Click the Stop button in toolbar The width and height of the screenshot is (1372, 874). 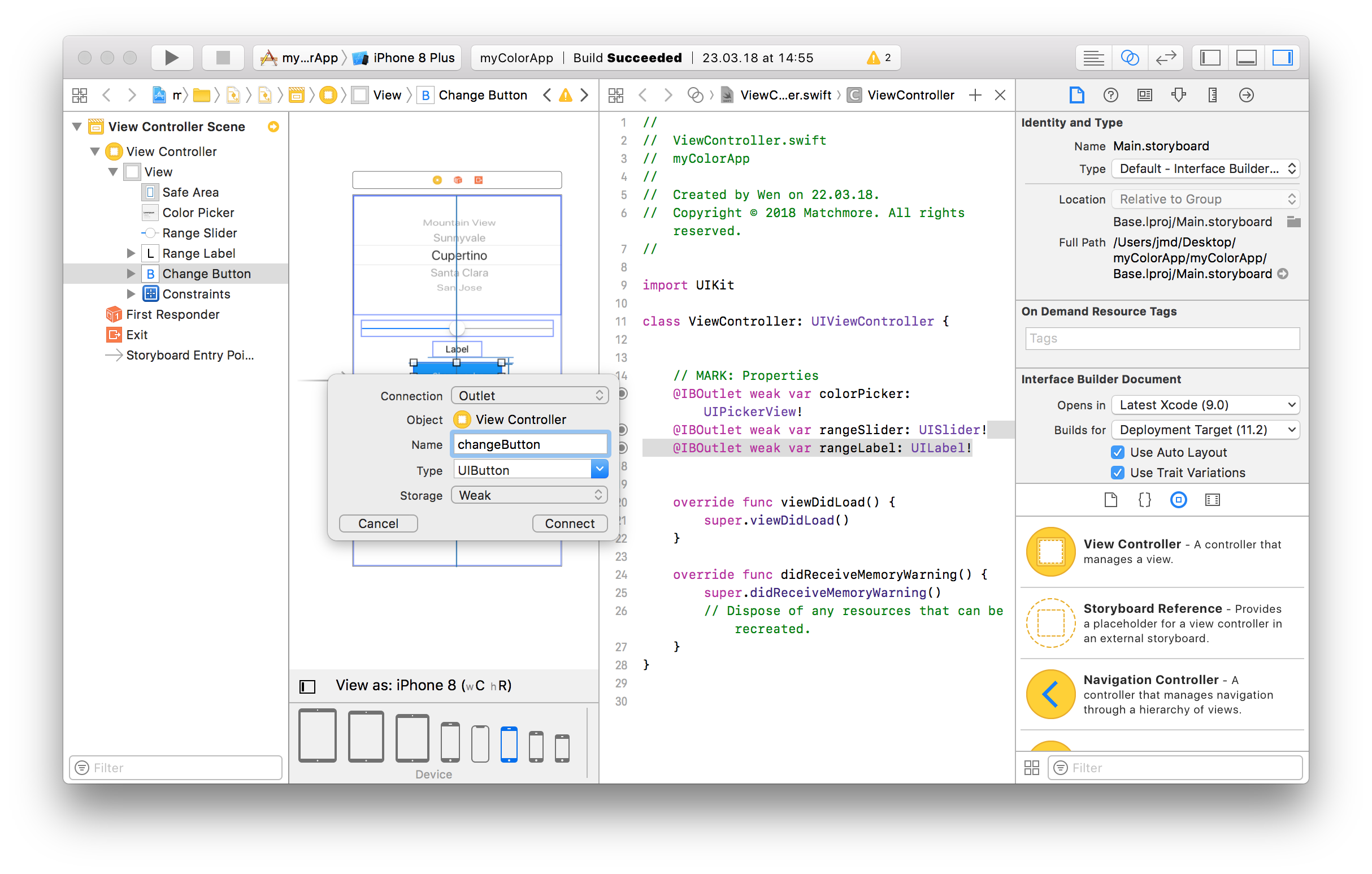point(223,58)
